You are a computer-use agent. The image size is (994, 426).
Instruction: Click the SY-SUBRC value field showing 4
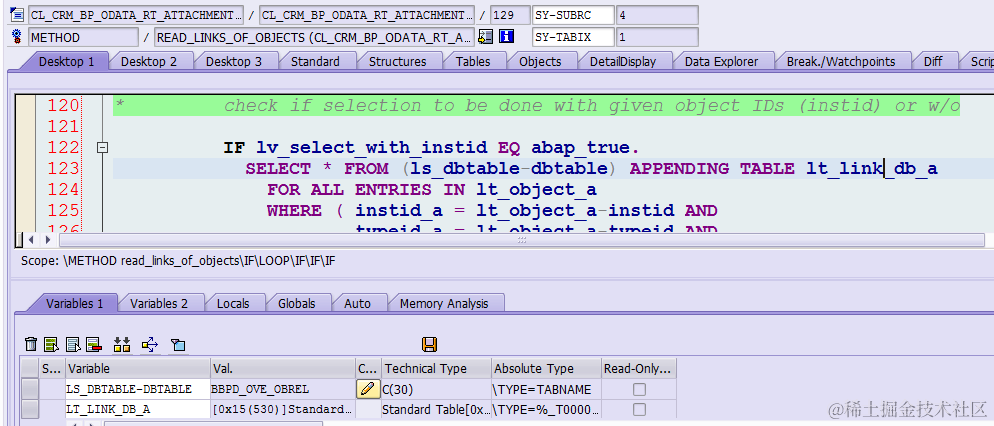657,15
